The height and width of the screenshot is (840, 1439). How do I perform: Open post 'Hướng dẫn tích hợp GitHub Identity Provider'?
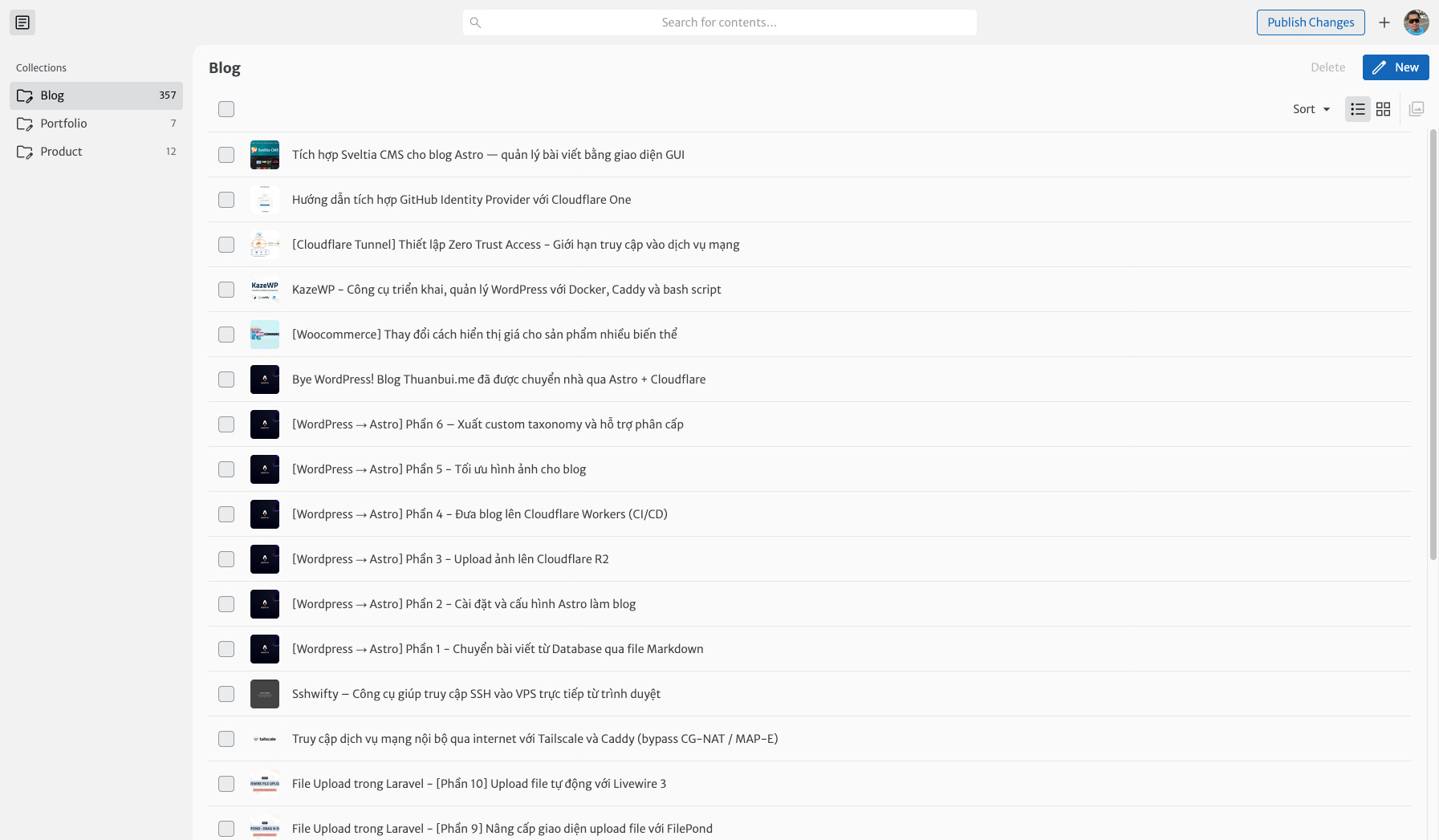click(x=461, y=200)
